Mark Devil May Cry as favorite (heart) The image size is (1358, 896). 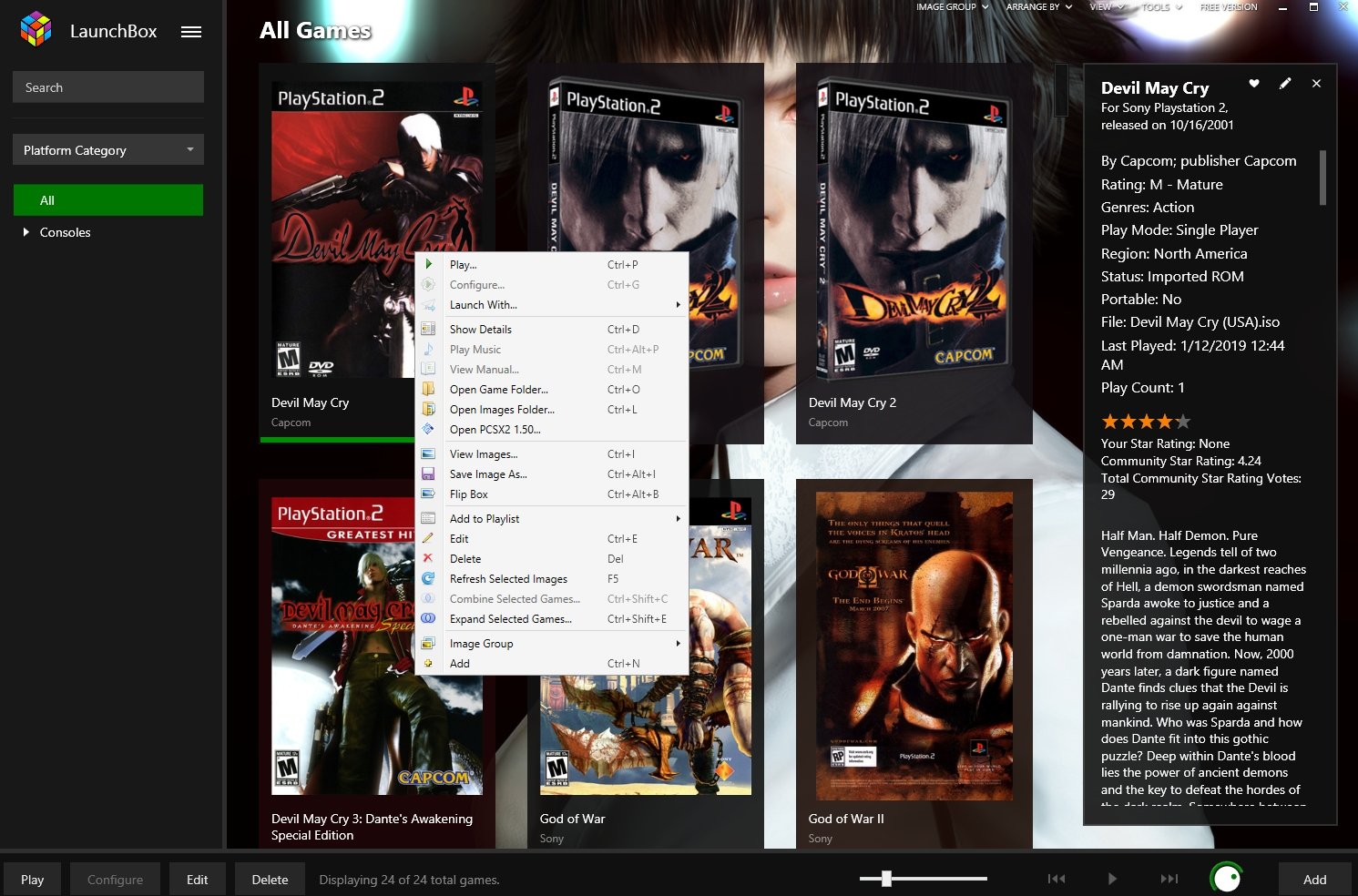coord(1254,83)
